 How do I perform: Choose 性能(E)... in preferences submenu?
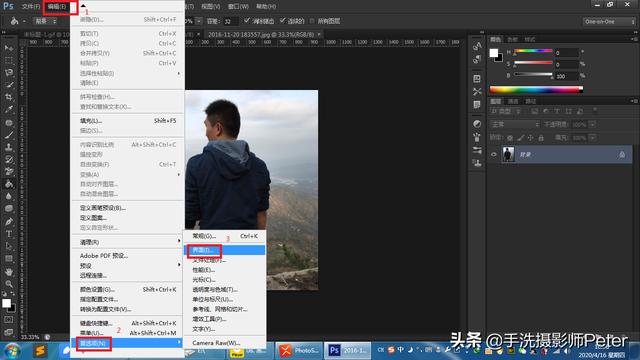click(x=224, y=270)
